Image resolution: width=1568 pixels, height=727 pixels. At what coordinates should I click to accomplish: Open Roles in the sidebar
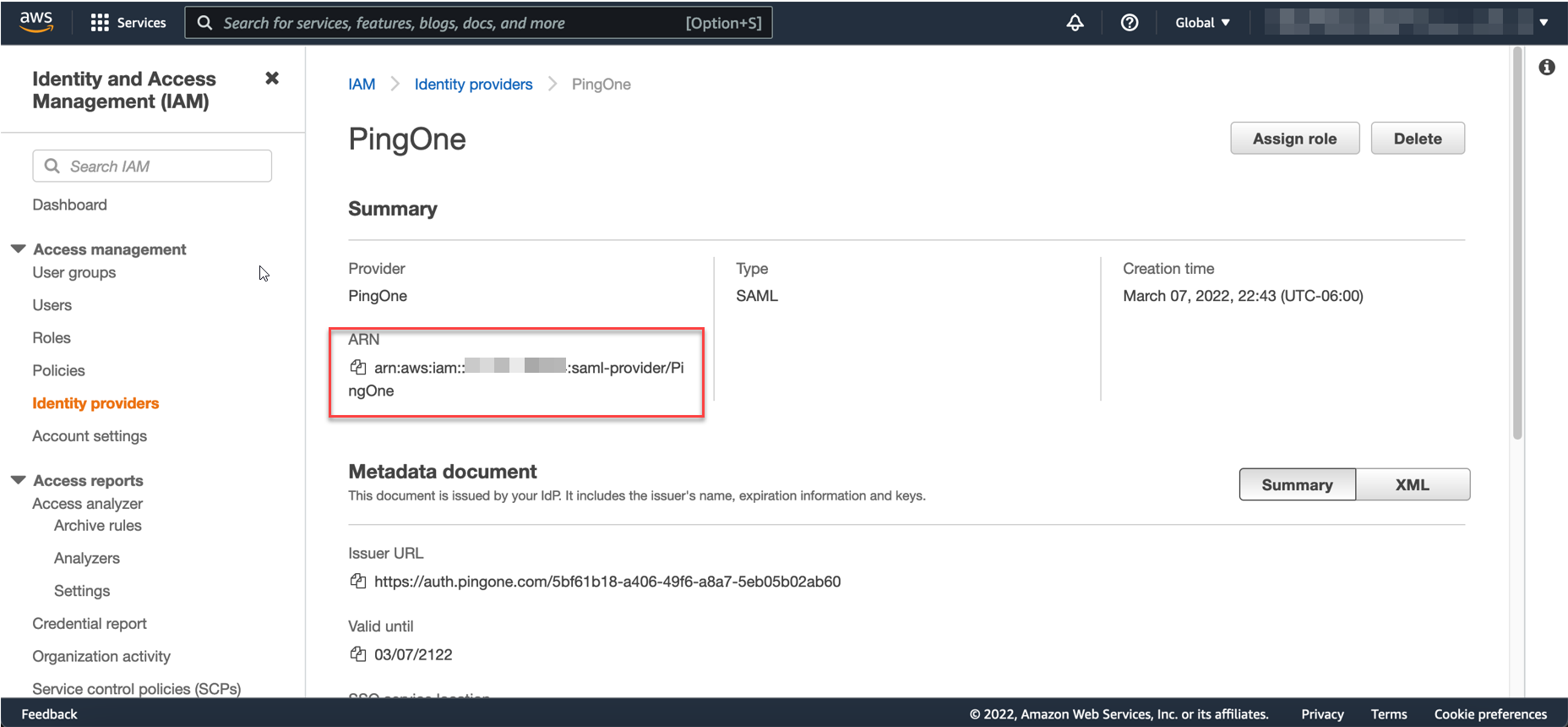coord(52,337)
